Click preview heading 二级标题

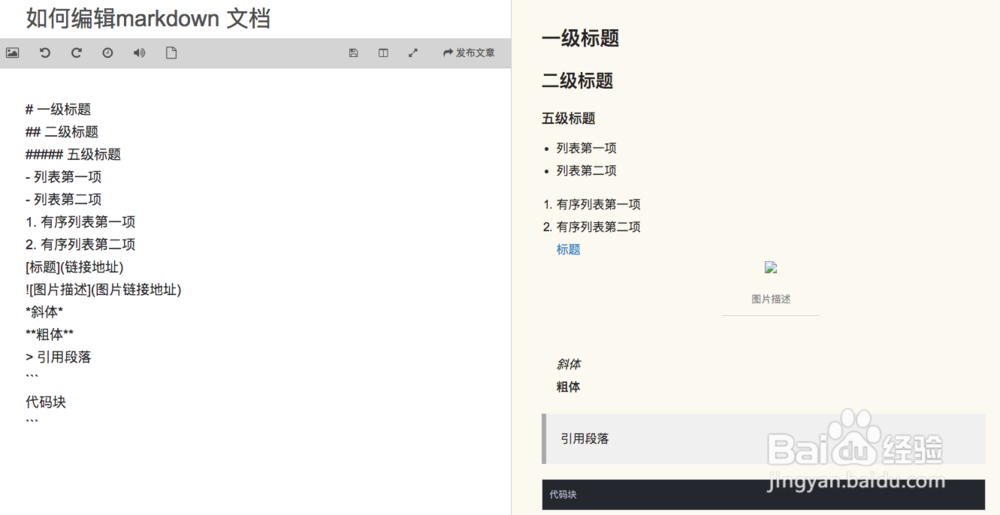pyautogui.click(x=577, y=81)
